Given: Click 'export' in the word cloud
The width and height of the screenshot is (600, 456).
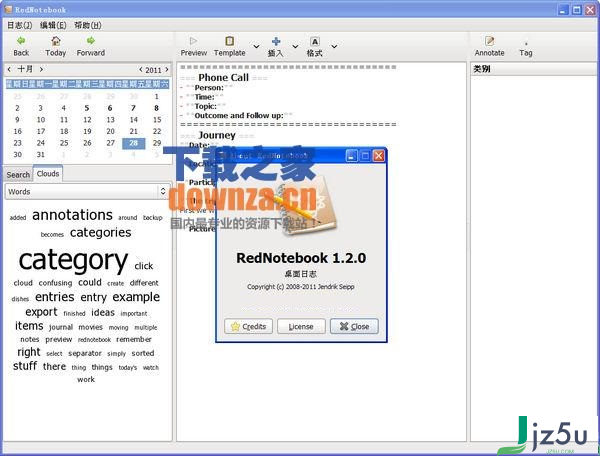Looking at the screenshot, I should pyautogui.click(x=41, y=312).
